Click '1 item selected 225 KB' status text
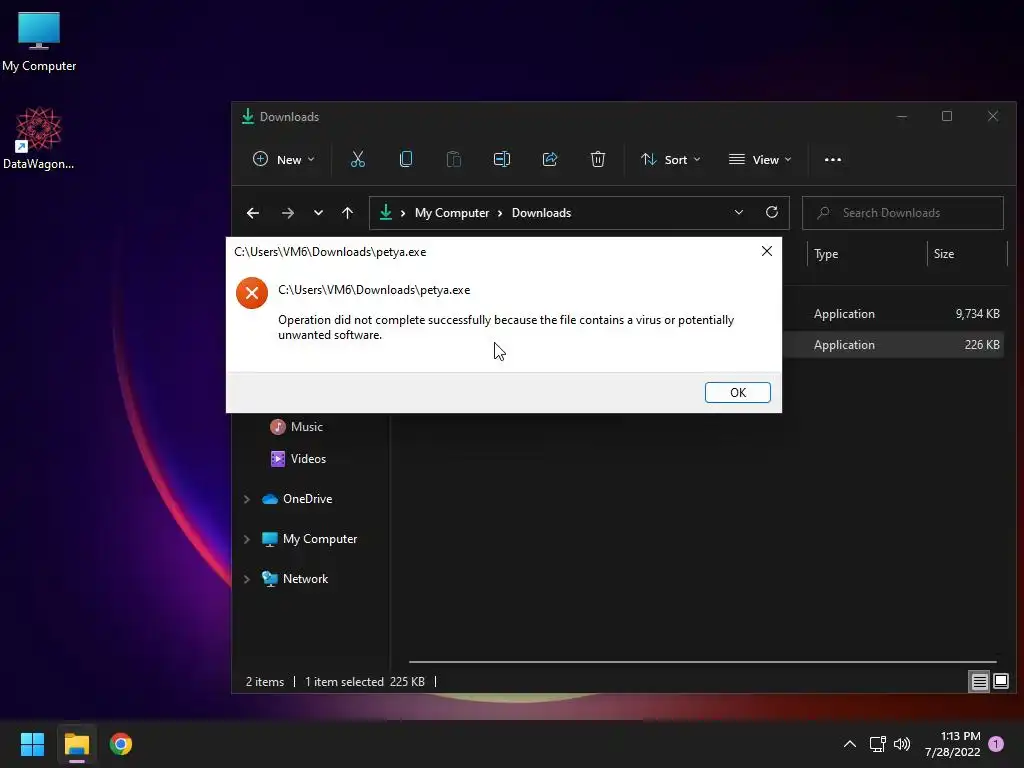The image size is (1024, 768). point(365,682)
